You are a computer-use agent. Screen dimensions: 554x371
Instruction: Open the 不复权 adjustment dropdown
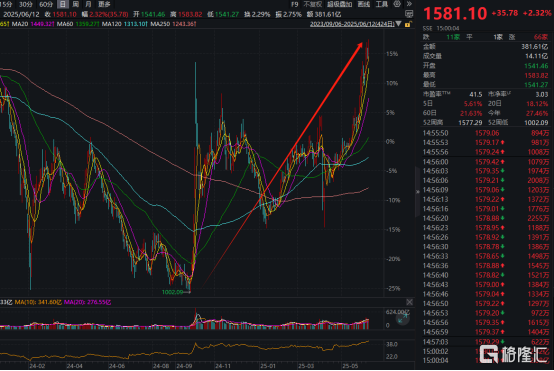click(x=313, y=4)
